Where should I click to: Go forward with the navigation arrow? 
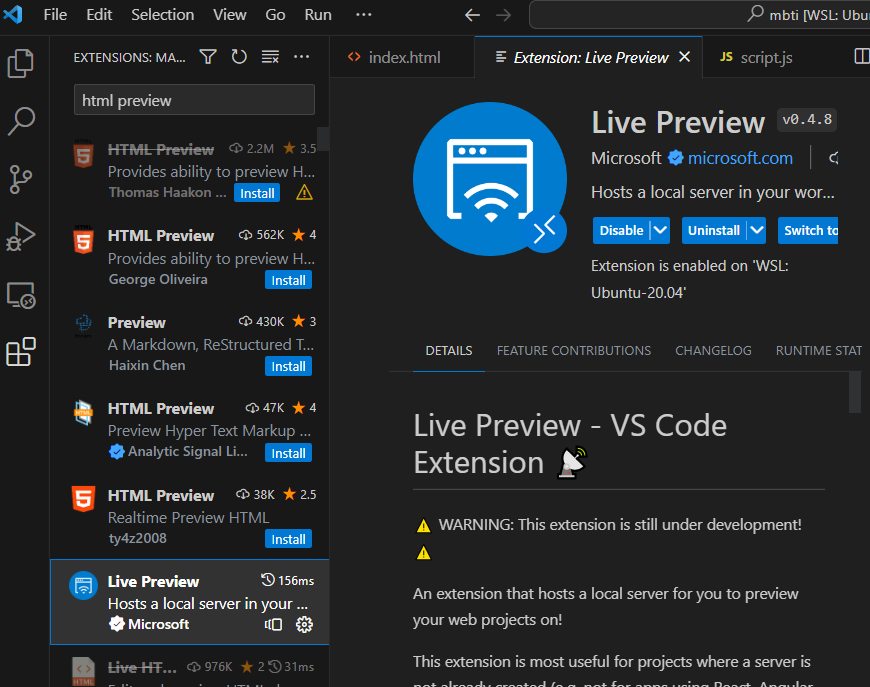tap(503, 15)
